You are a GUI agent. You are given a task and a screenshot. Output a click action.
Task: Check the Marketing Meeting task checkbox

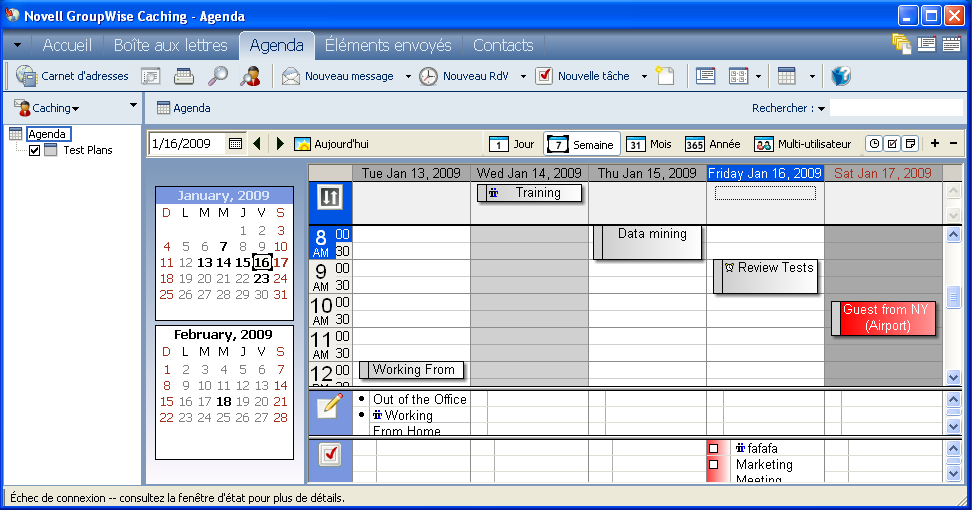714,464
